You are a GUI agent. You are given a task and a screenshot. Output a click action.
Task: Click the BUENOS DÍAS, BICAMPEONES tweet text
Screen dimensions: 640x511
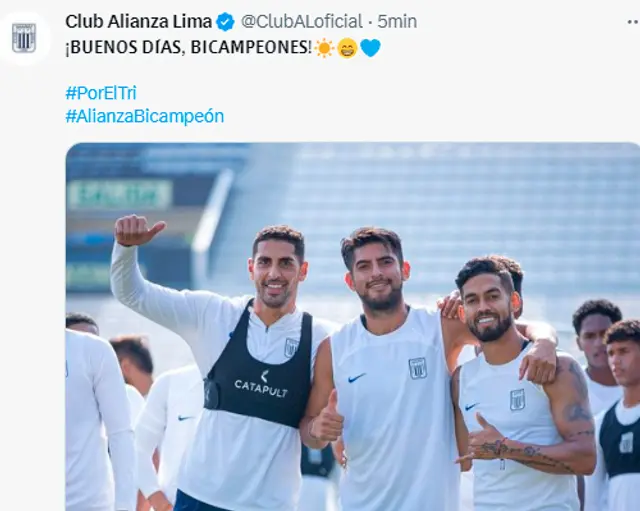pyautogui.click(x=188, y=48)
